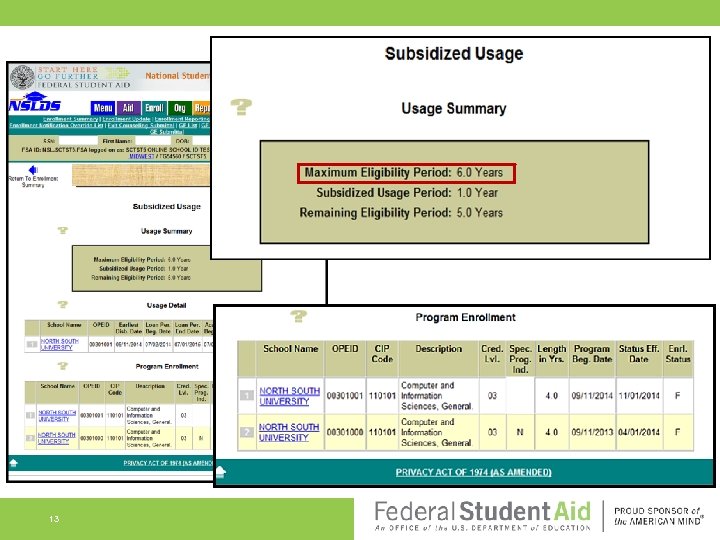The width and height of the screenshot is (720, 540).
Task: Open the Menu tab
Action: 103,108
